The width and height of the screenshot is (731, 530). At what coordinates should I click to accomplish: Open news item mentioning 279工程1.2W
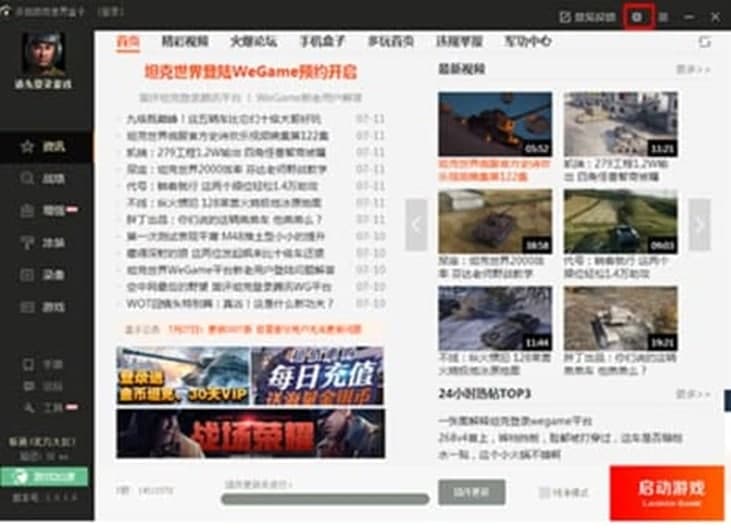click(x=226, y=152)
